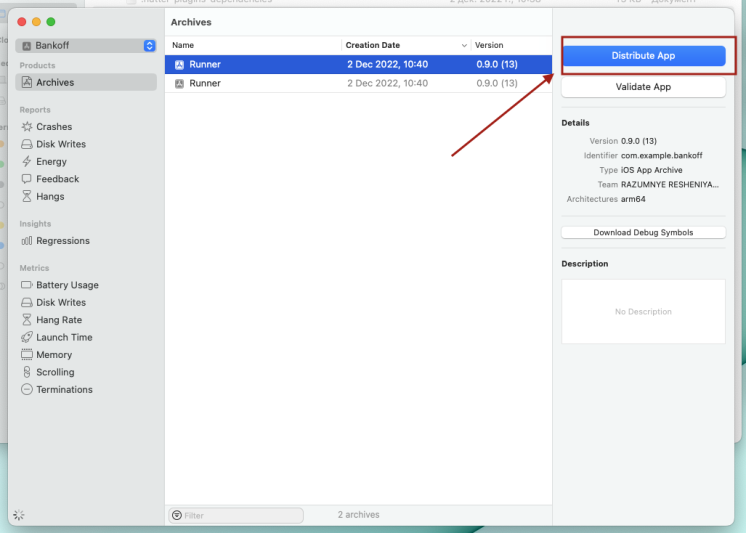Click Download Debug Symbols button
746x533 pixels.
[x=643, y=233]
